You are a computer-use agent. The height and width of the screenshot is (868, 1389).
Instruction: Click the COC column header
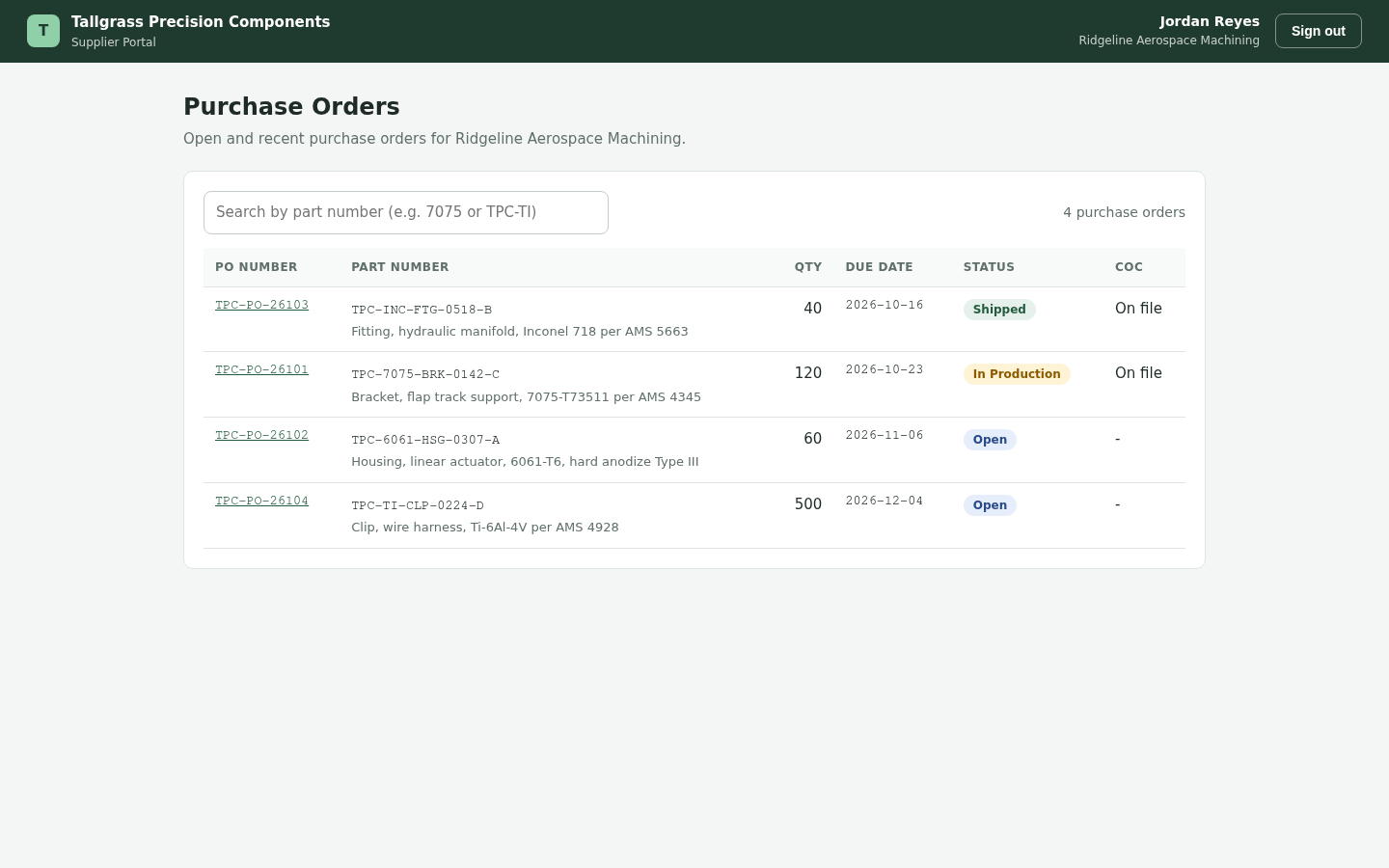click(x=1130, y=267)
